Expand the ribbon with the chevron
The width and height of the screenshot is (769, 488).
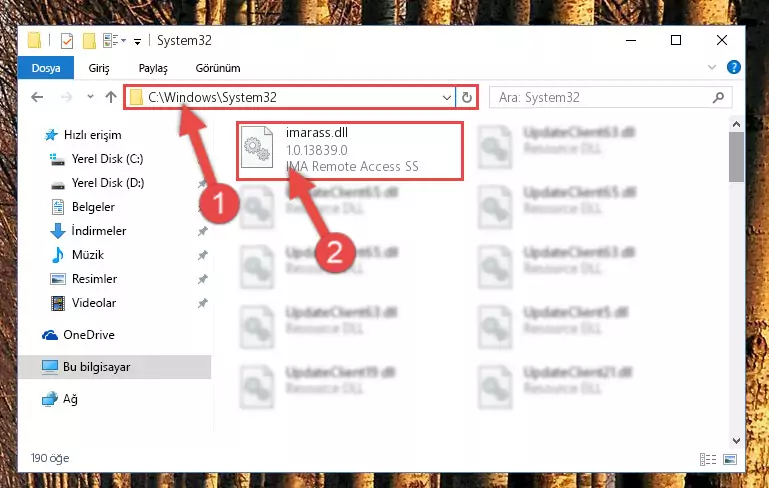712,67
